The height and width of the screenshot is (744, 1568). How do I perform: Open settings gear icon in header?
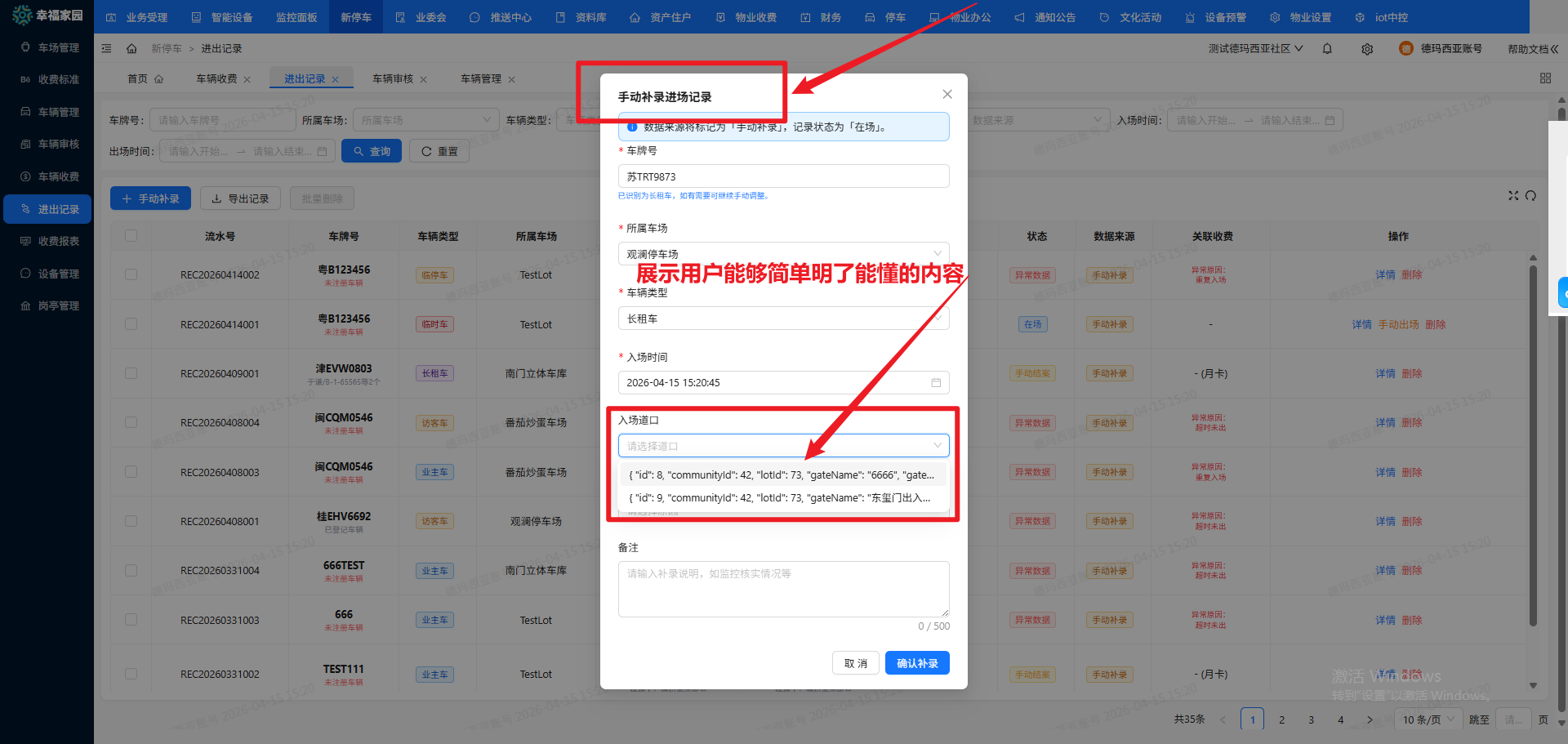[x=1367, y=49]
